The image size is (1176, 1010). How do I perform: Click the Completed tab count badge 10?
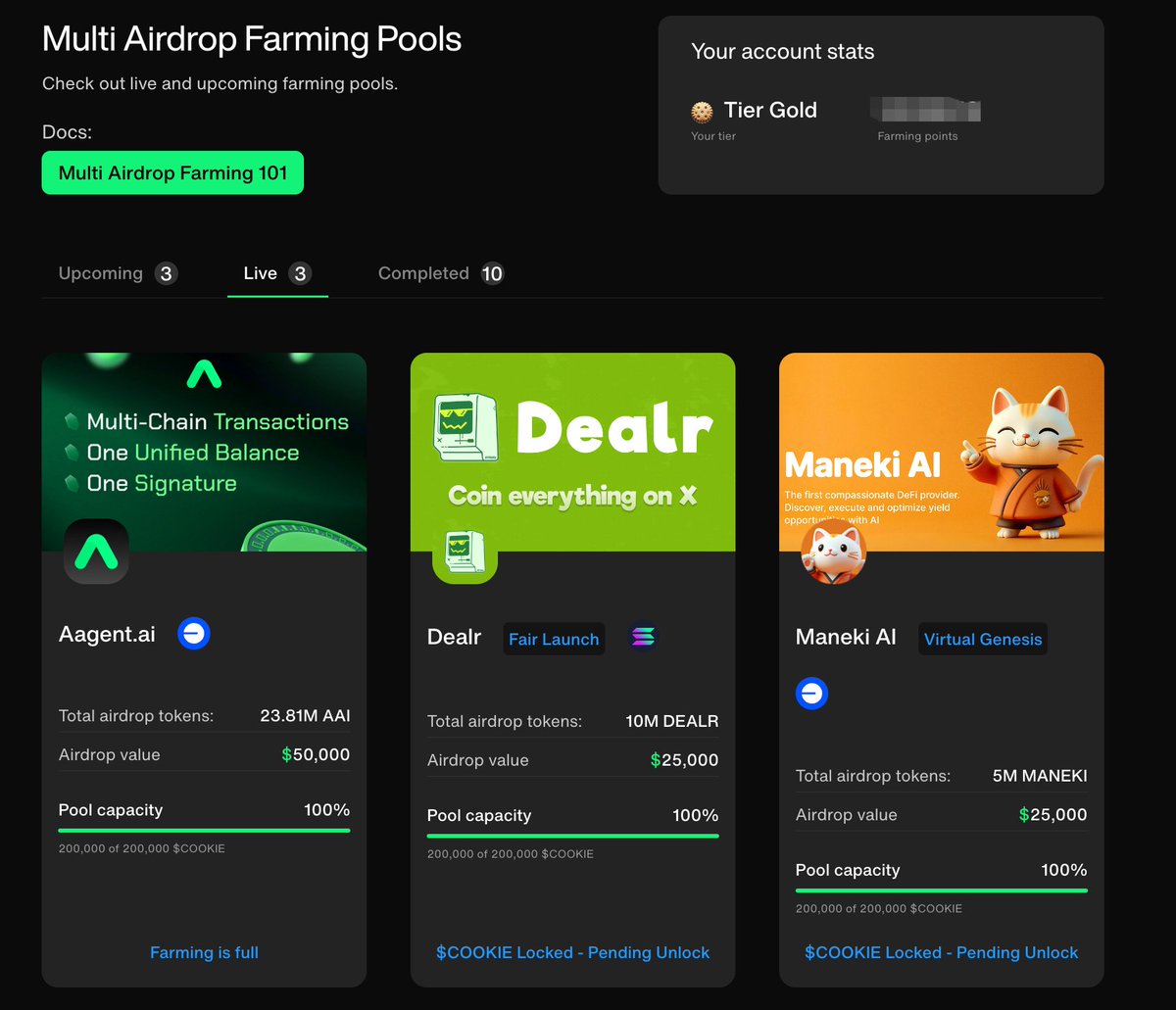pos(492,273)
